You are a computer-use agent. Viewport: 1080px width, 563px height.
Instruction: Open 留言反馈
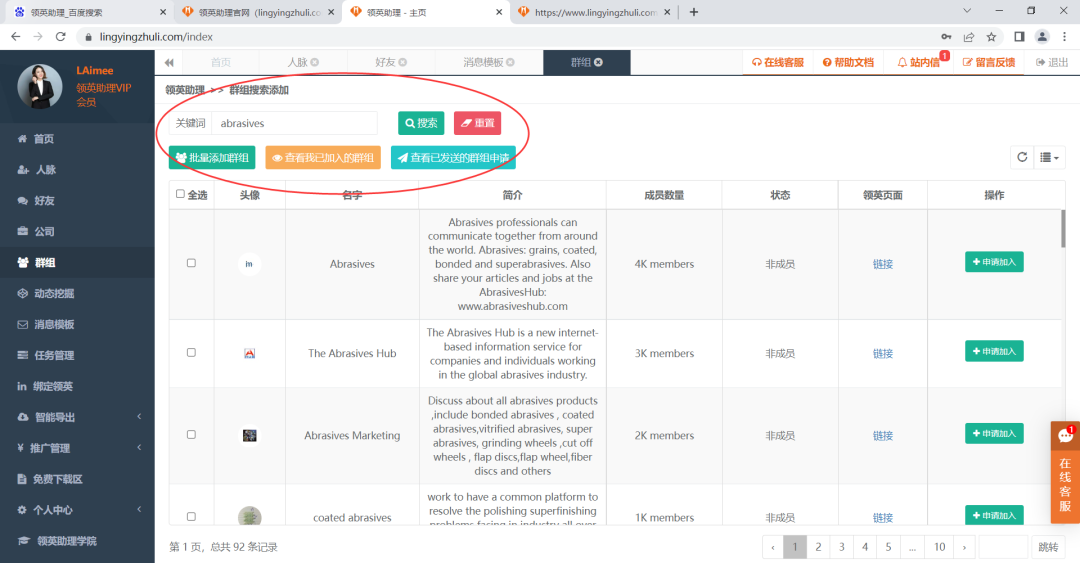988,62
